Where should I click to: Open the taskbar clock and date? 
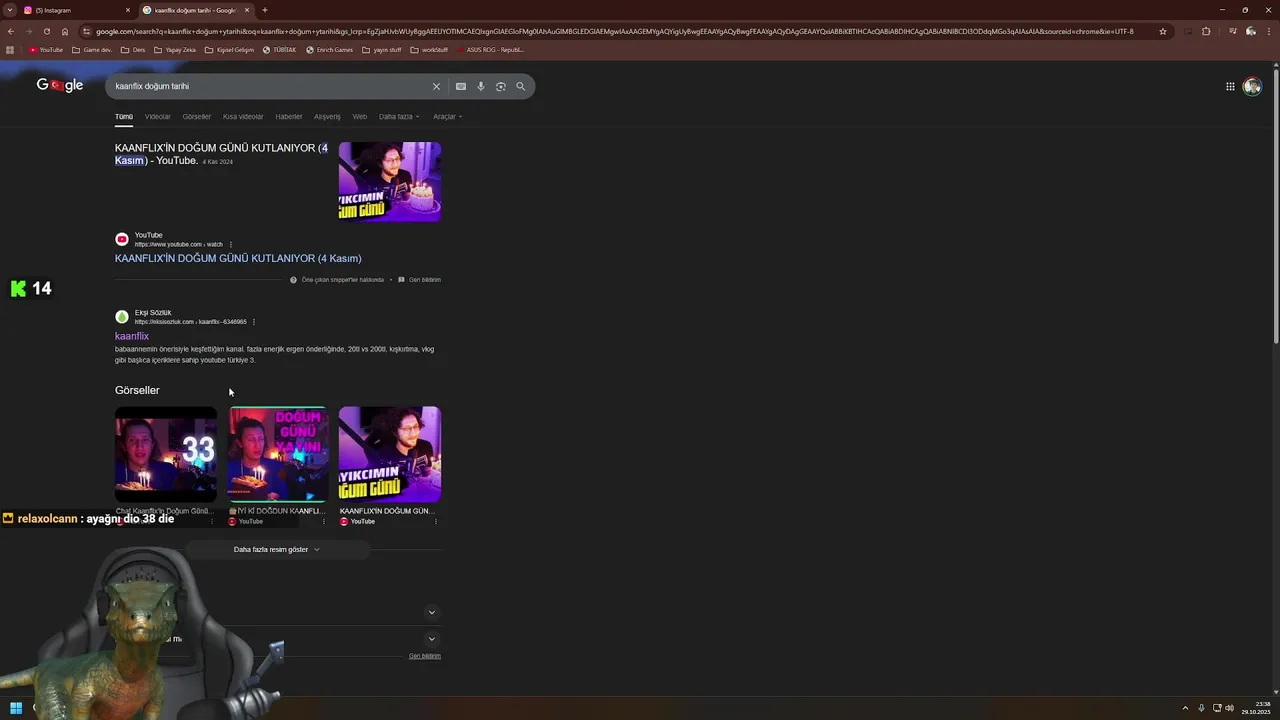[x=1255, y=708]
